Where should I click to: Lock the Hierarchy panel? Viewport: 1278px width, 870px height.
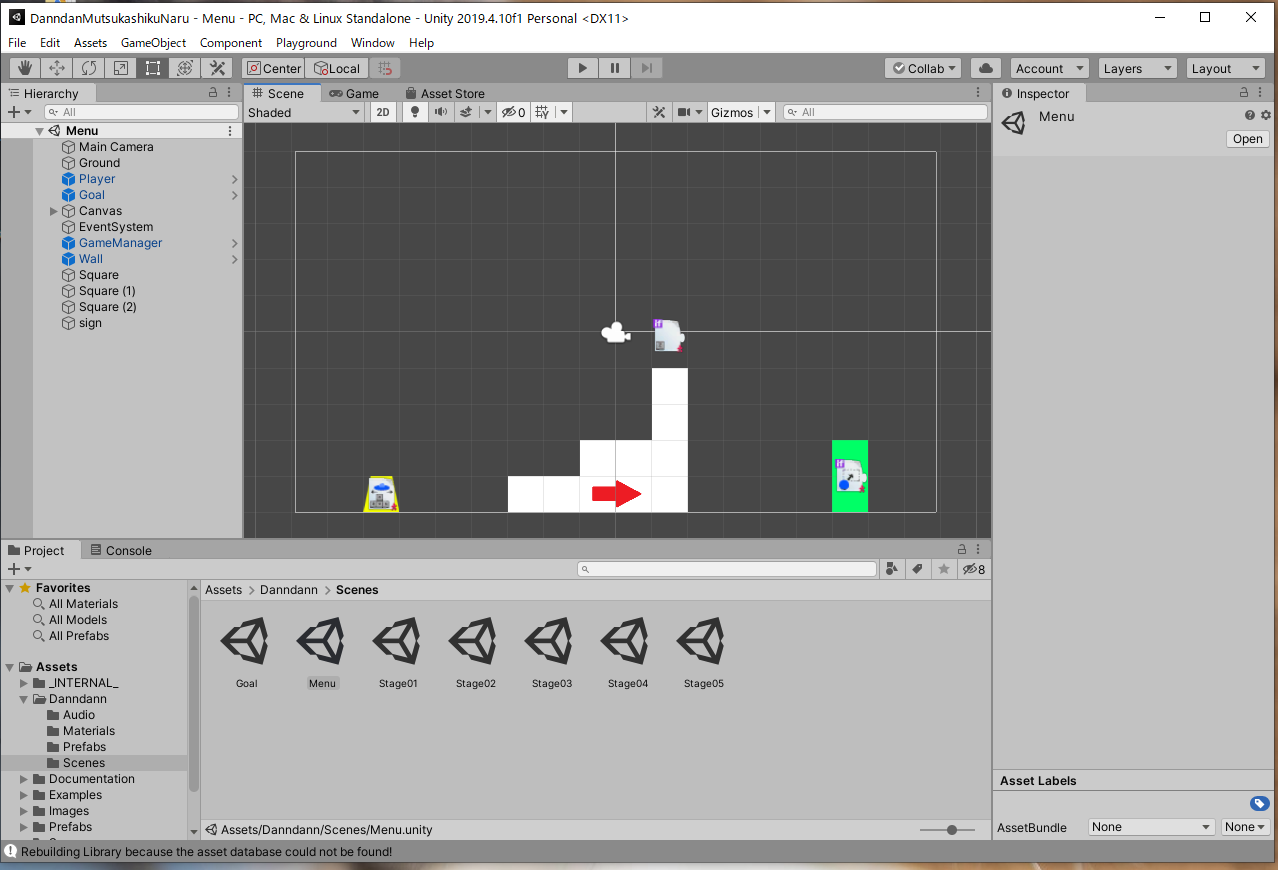(x=213, y=92)
